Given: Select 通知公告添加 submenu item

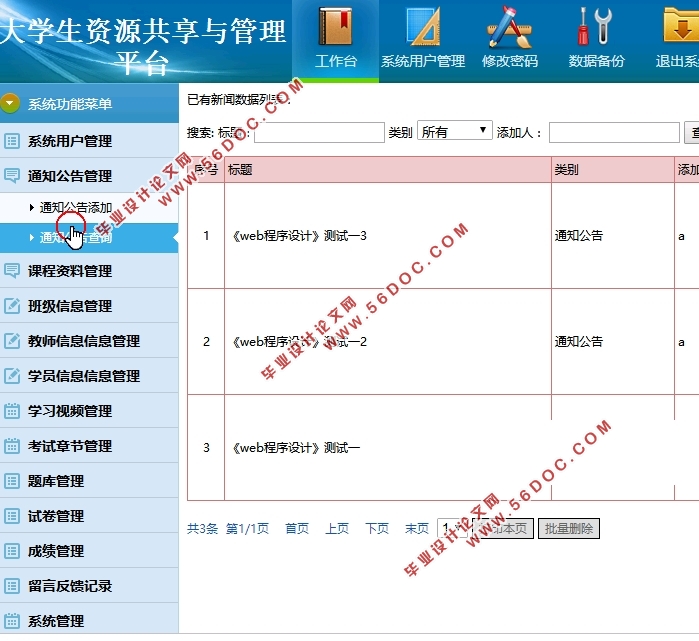Looking at the screenshot, I should (x=76, y=207).
